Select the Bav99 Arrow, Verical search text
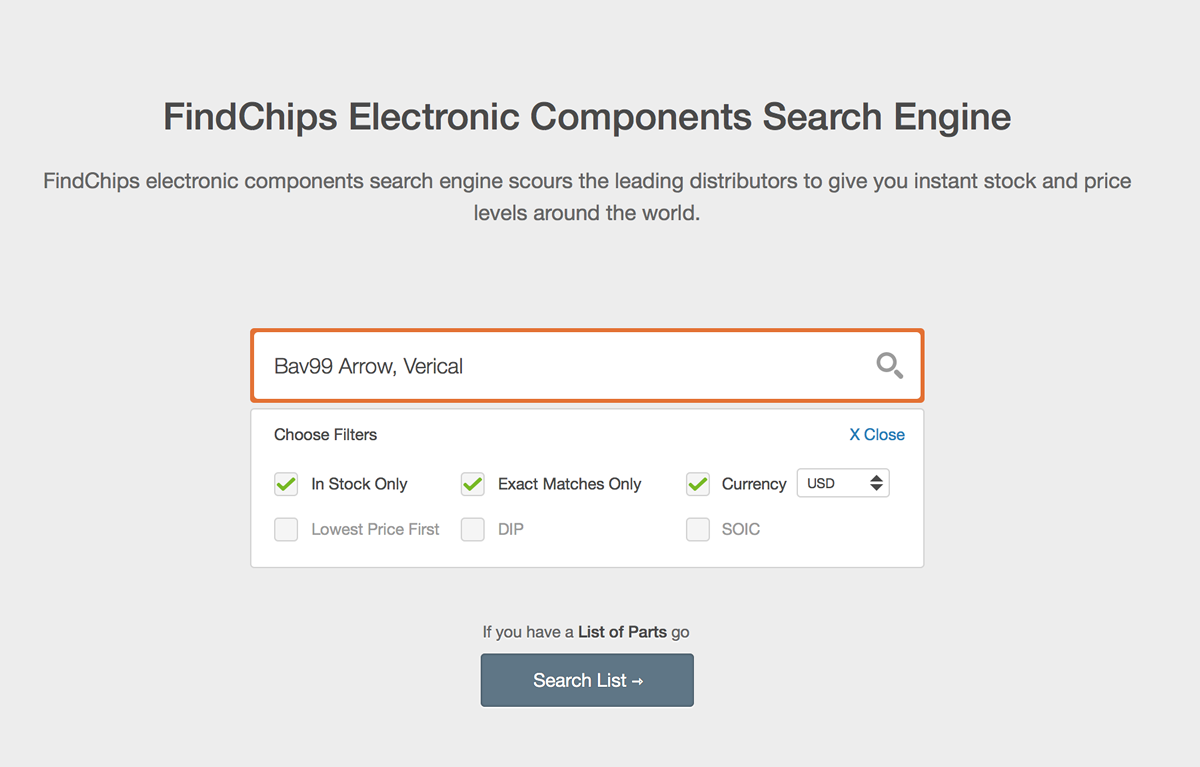Viewport: 1200px width, 767px height. coord(368,366)
